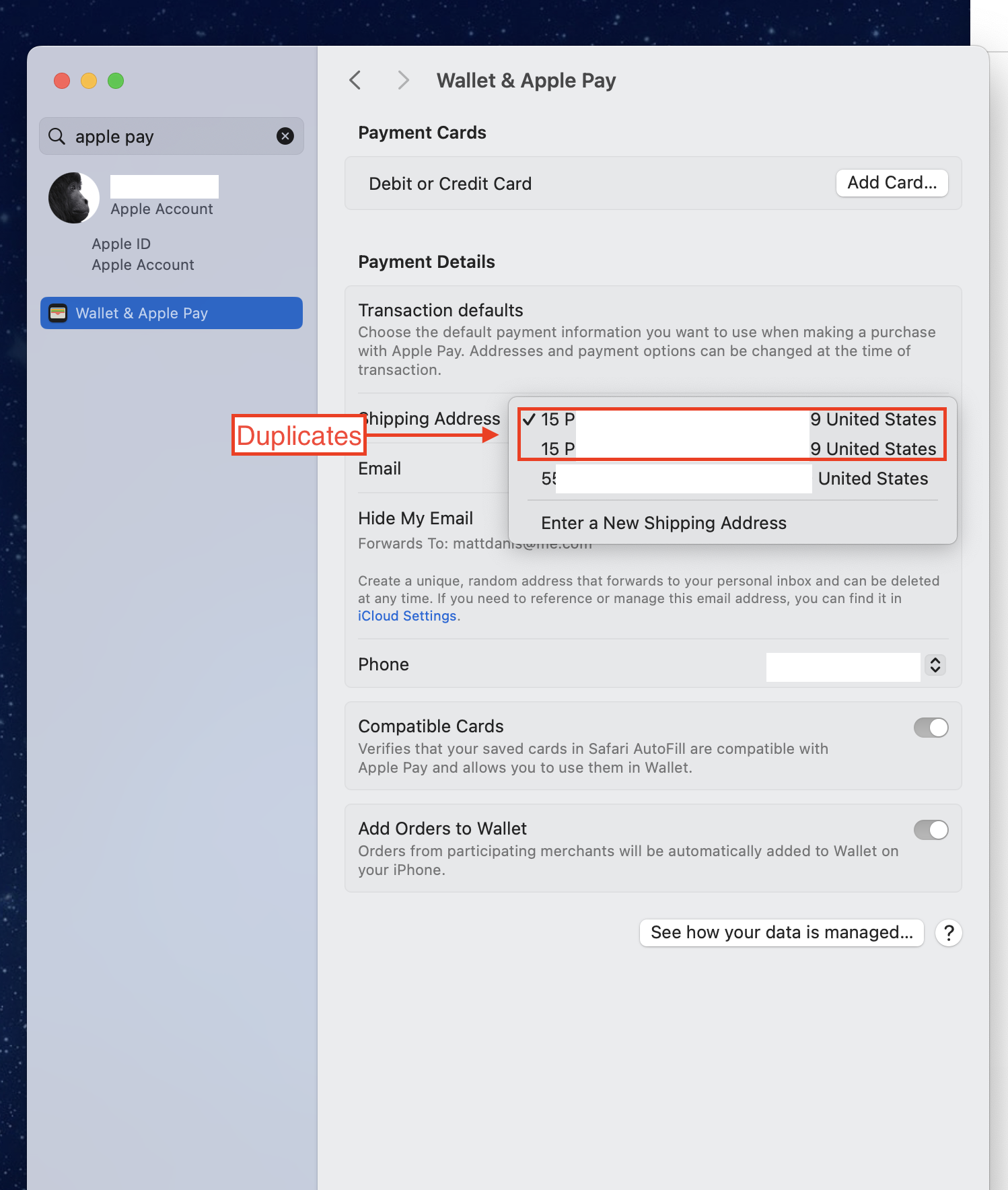Click the Hide My Email row
1008x1190 pixels.
coord(415,518)
